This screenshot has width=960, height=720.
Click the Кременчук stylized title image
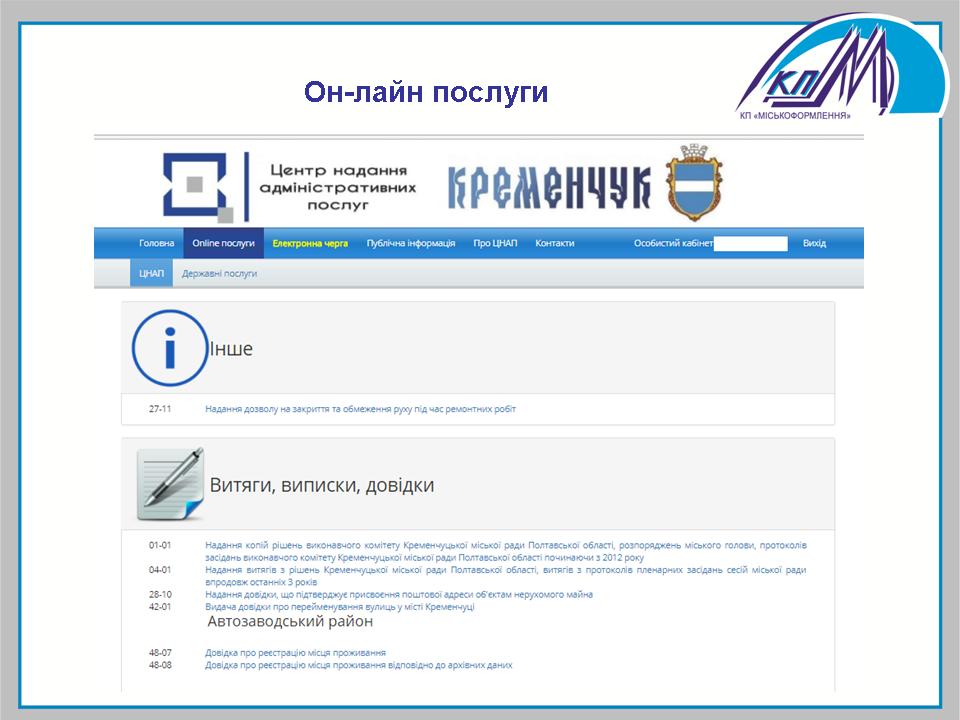[548, 185]
